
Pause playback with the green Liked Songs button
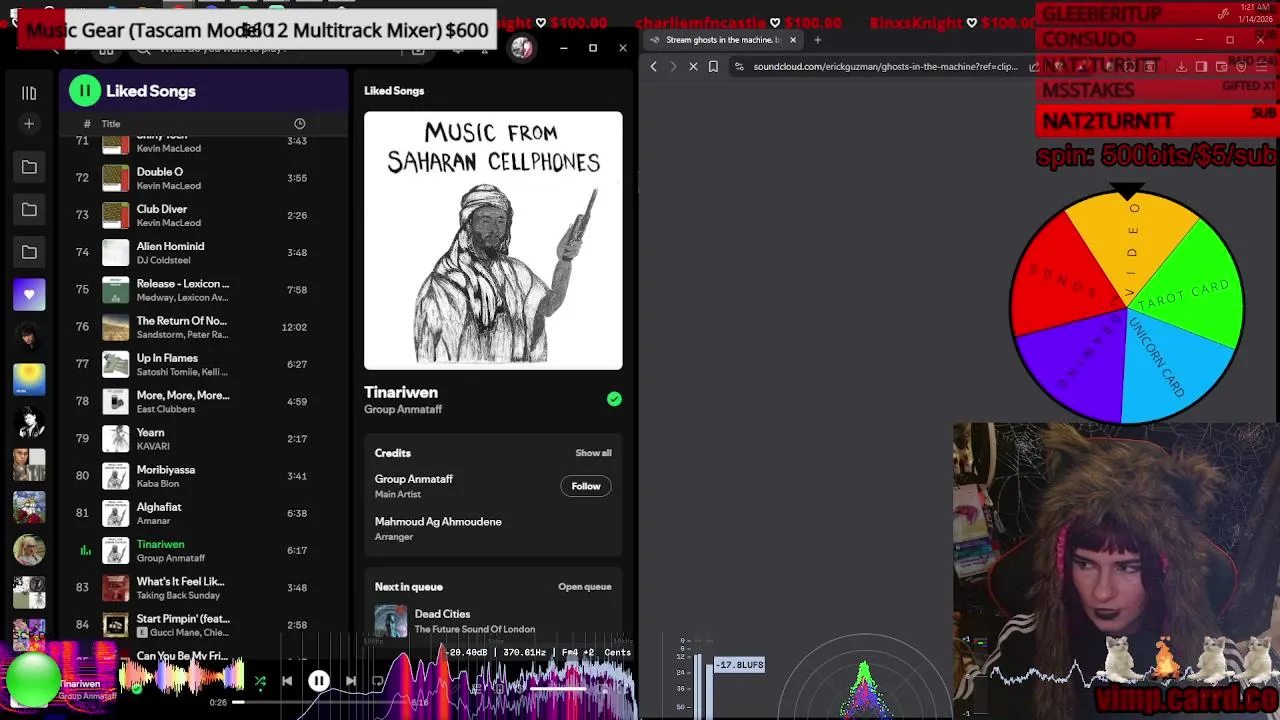[x=85, y=91]
